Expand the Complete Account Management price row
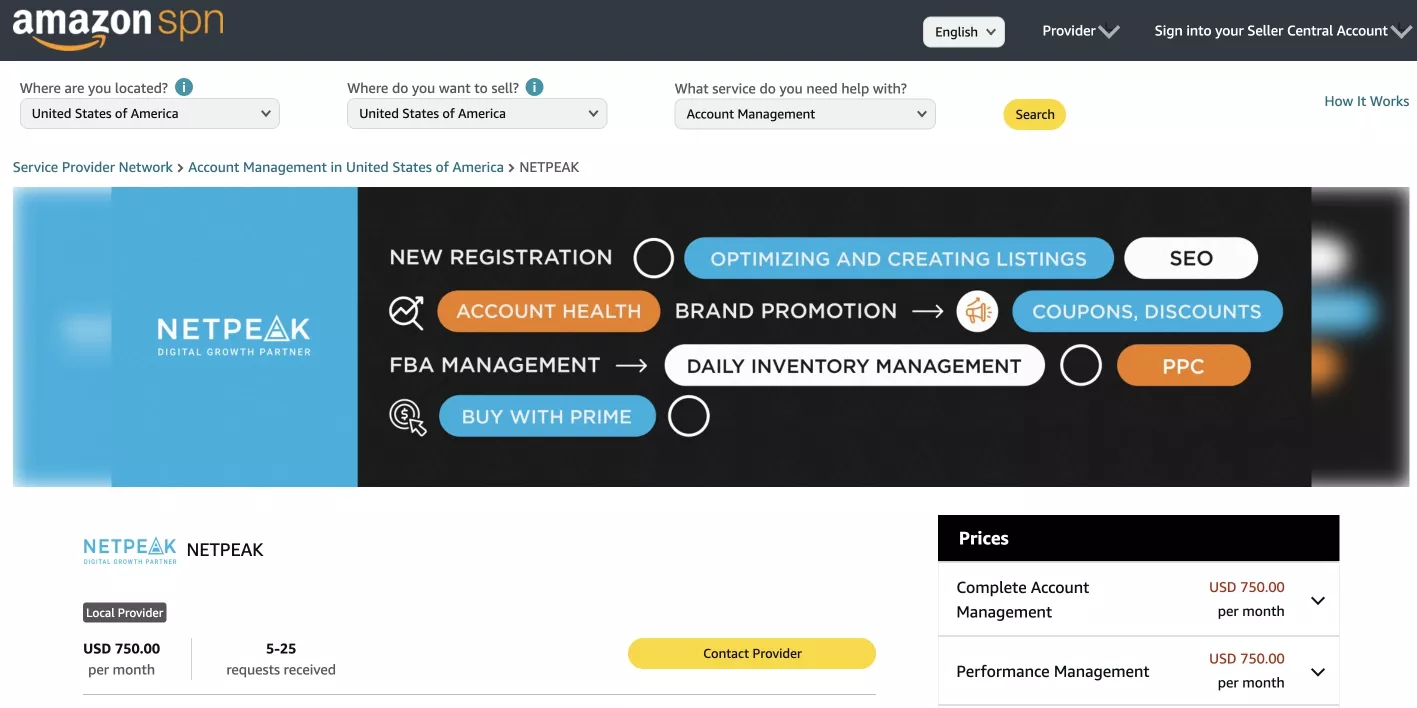This screenshot has height=708, width=1417. point(1138,599)
